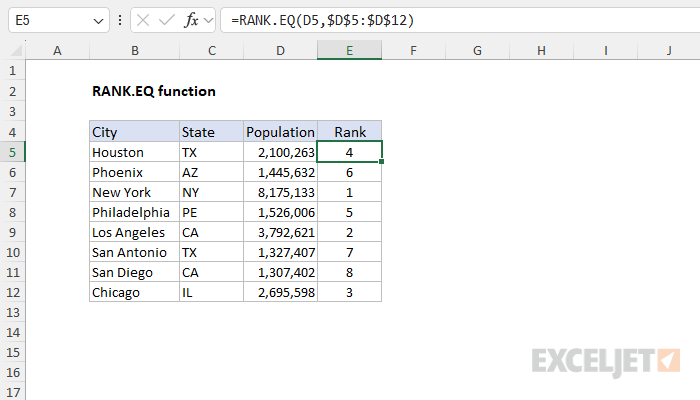Image resolution: width=700 pixels, height=400 pixels.
Task: Select column C header
Action: tap(212, 50)
